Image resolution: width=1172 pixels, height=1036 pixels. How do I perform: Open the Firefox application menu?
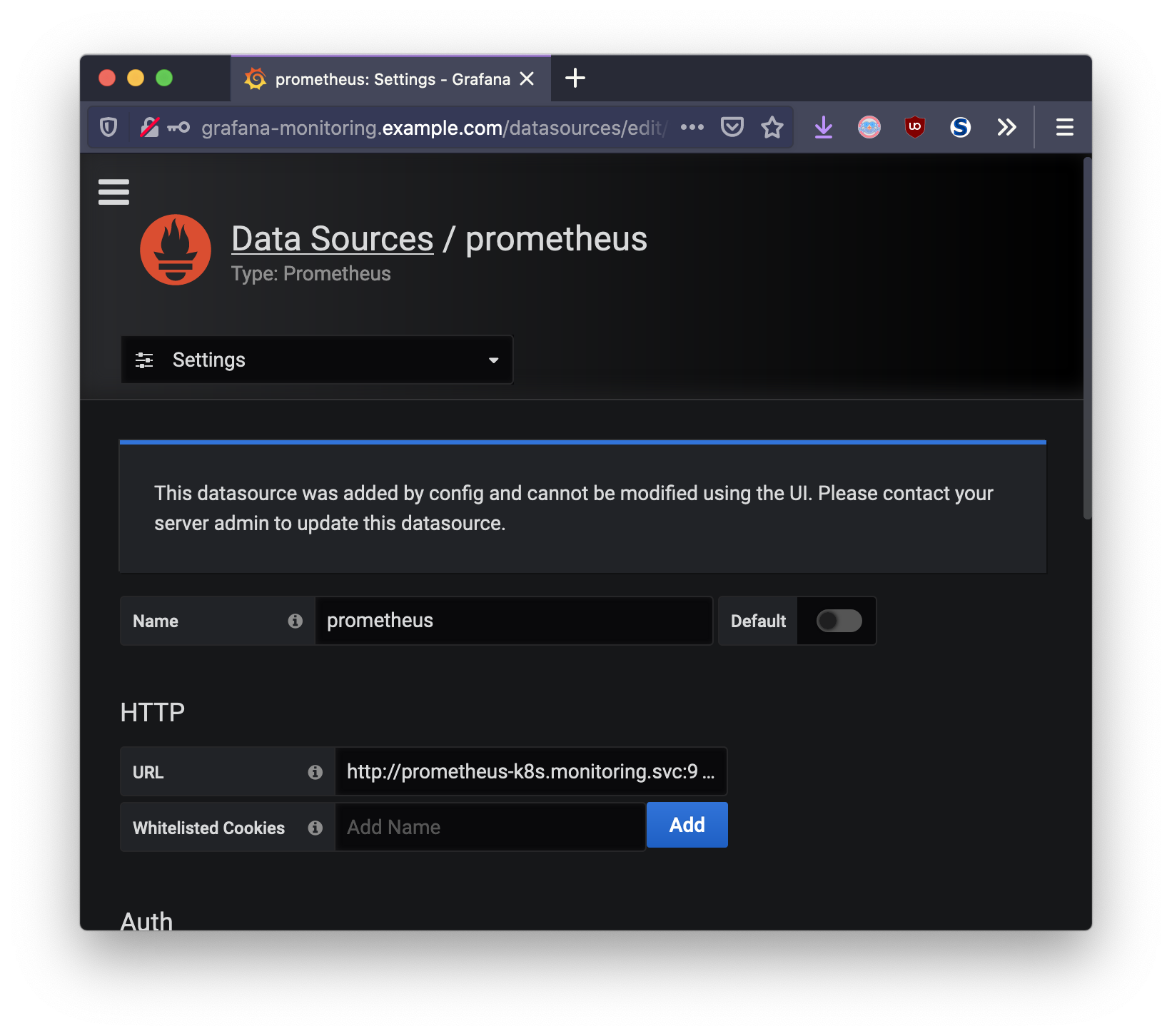[1064, 128]
